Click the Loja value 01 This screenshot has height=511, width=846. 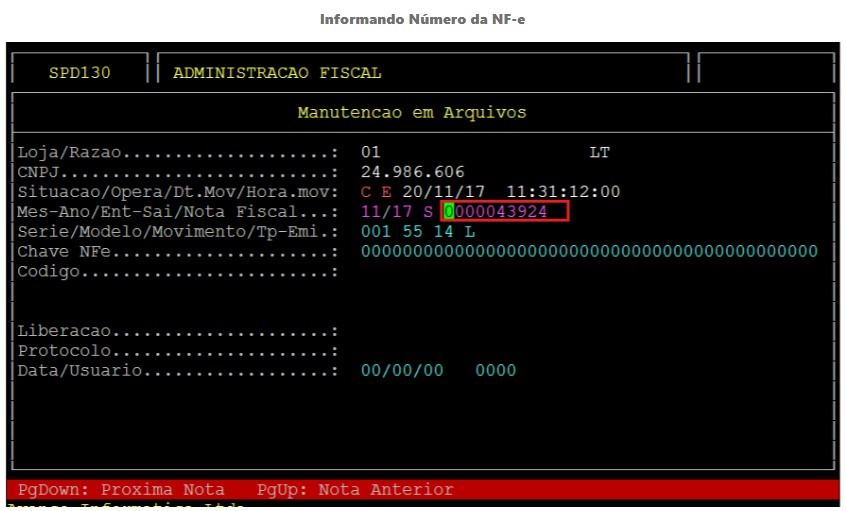click(x=371, y=152)
